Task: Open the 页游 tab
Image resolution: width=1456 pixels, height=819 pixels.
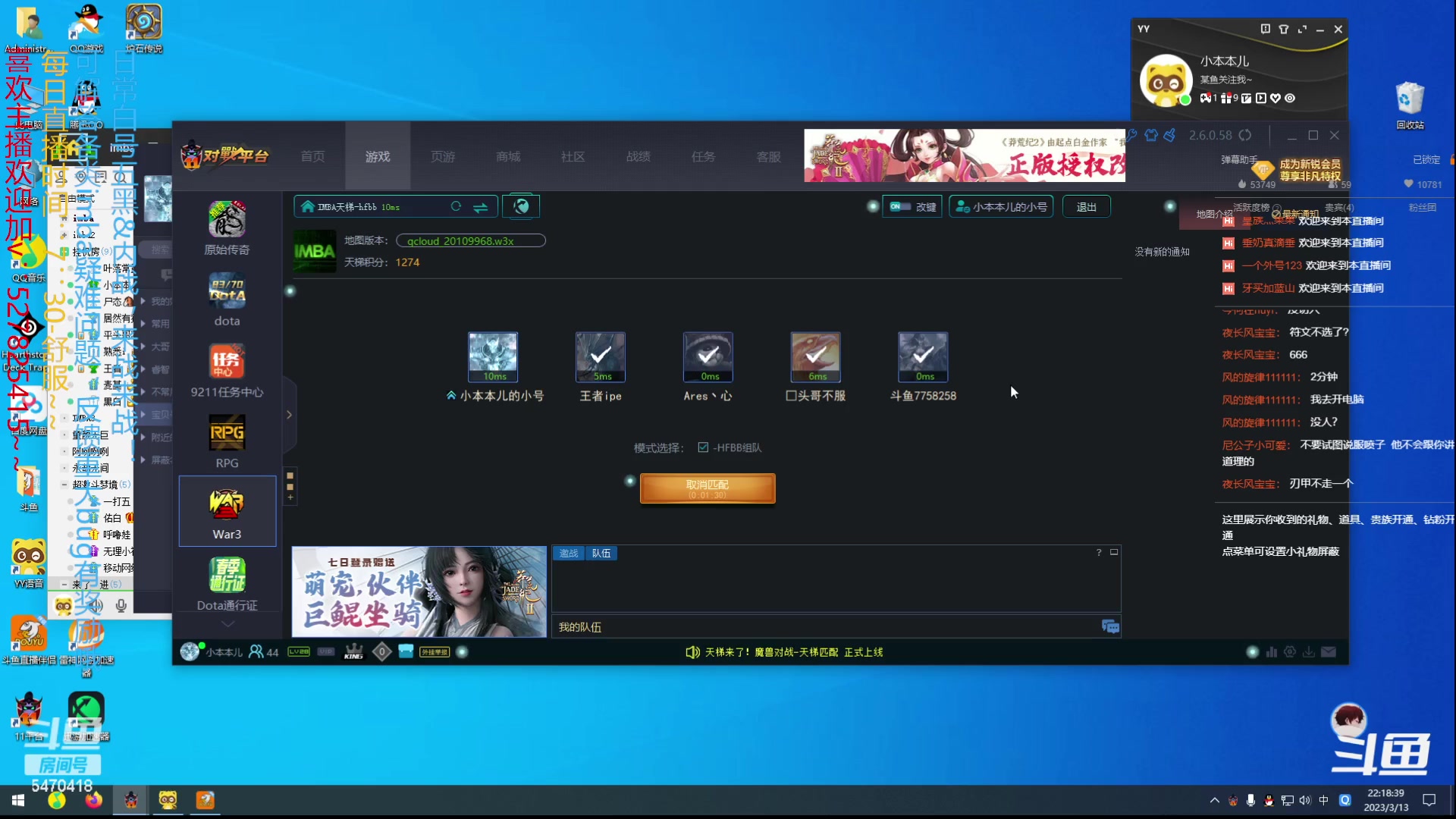Action: click(443, 156)
